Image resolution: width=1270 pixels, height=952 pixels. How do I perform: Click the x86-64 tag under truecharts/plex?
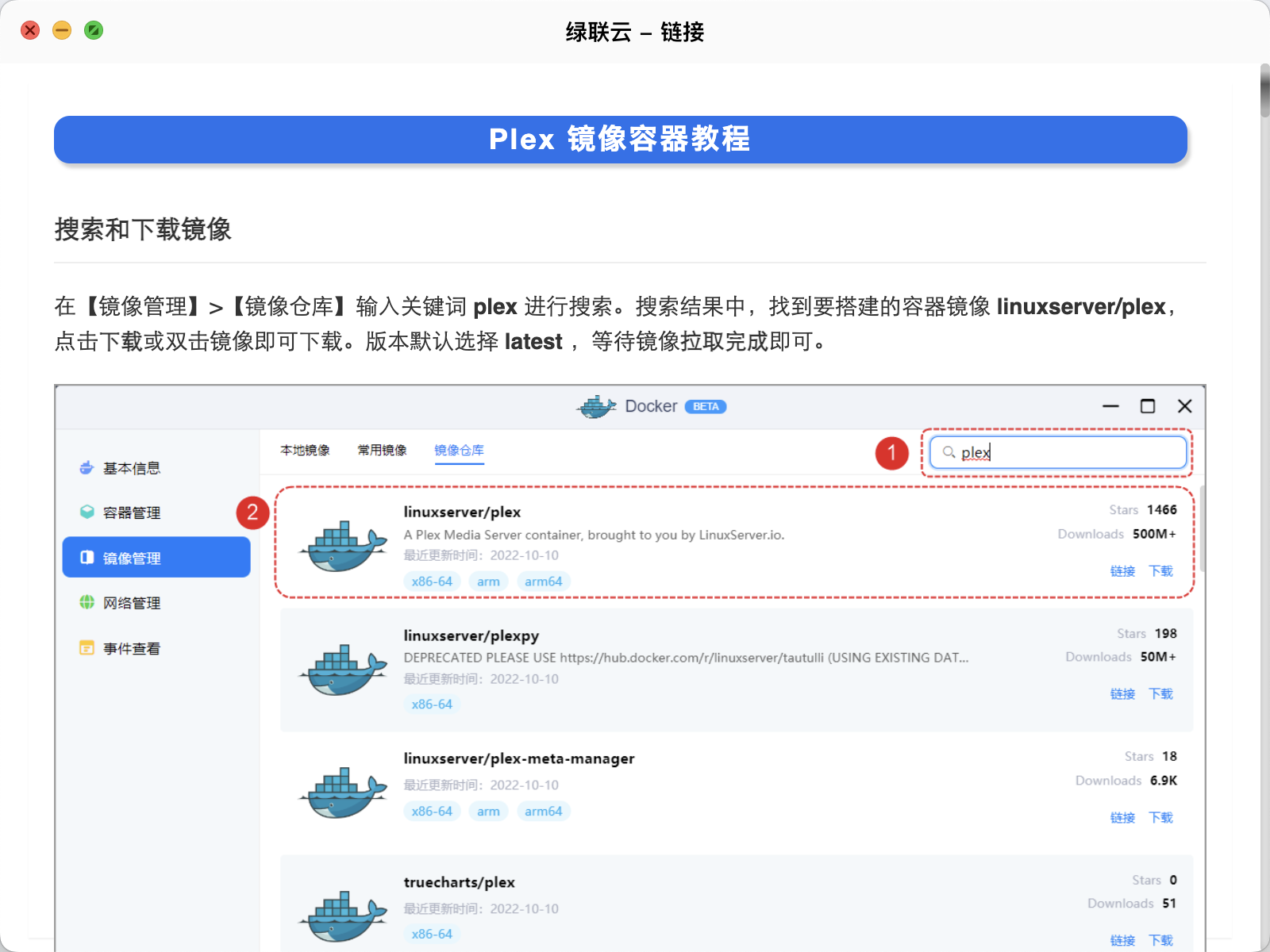pos(432,934)
